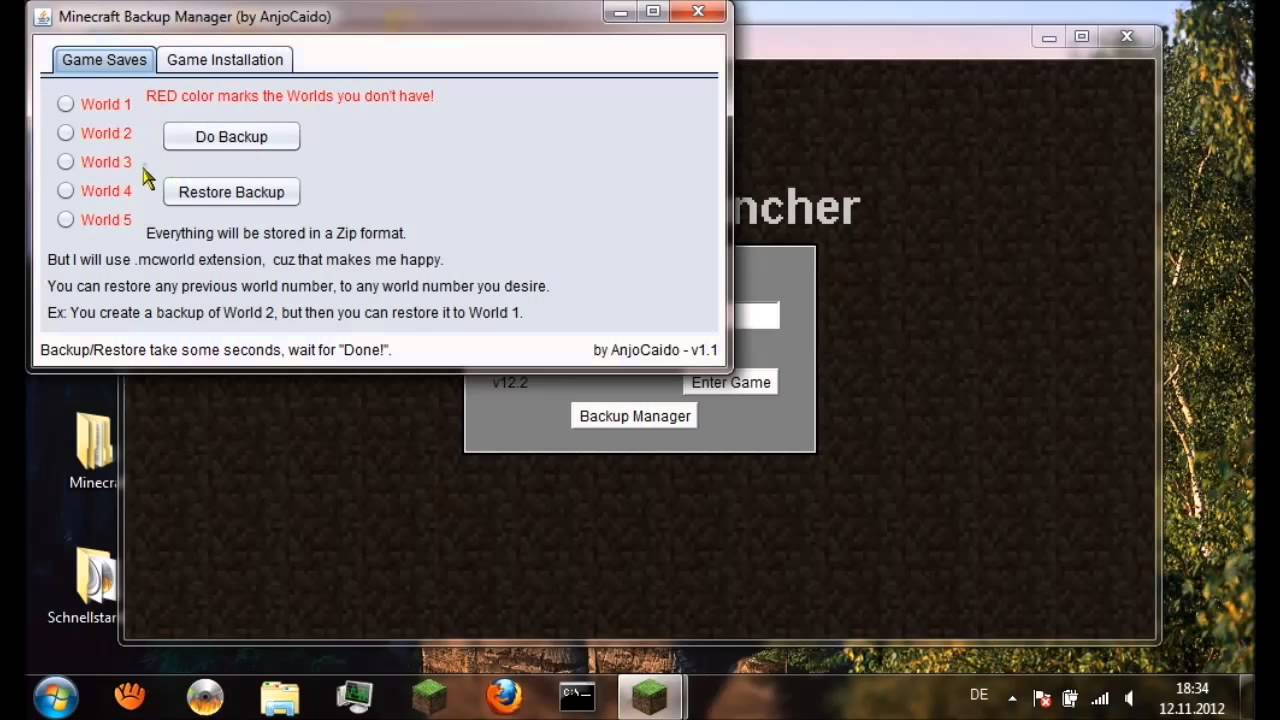Close the launcher window behind
The width and height of the screenshot is (1280, 720).
tap(1127, 37)
